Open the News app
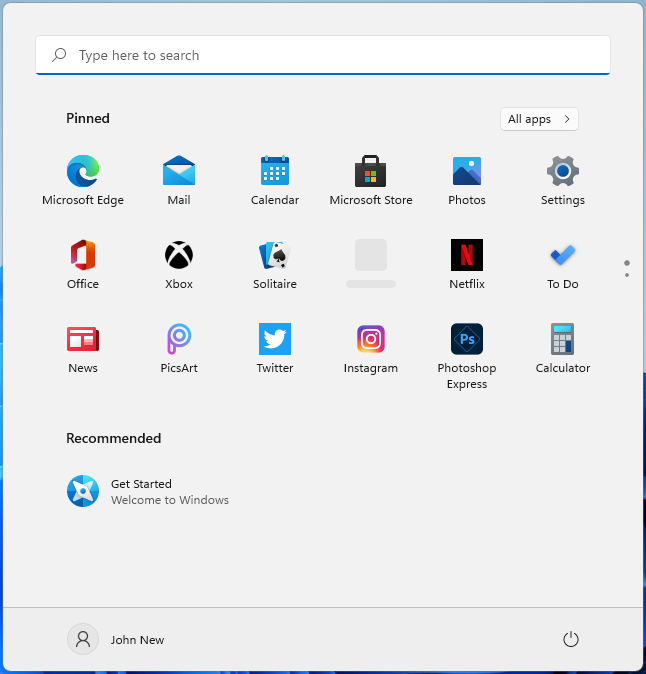Viewport: 646px width, 674px height. [x=83, y=349]
